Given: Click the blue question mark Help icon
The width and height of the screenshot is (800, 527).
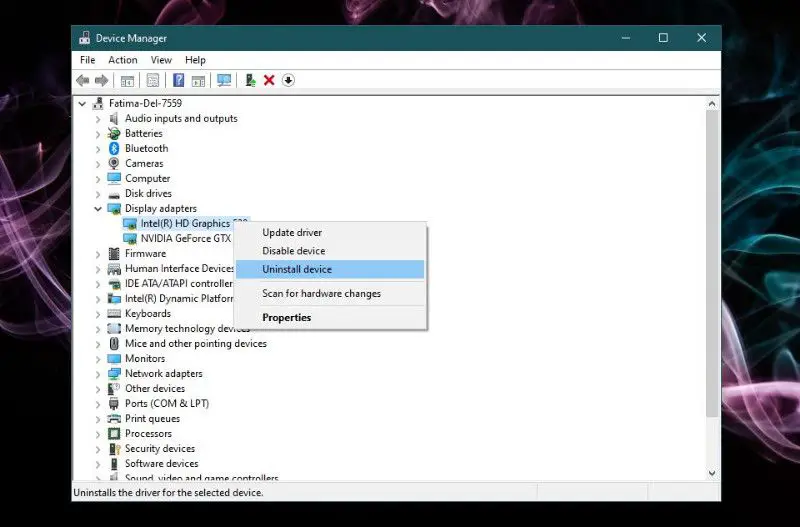Looking at the screenshot, I should click(x=179, y=80).
